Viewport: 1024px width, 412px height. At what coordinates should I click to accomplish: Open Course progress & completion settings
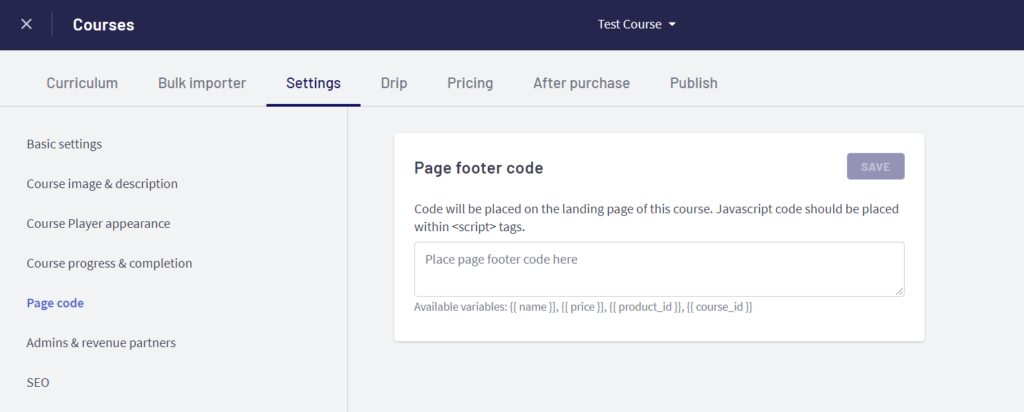coord(109,263)
